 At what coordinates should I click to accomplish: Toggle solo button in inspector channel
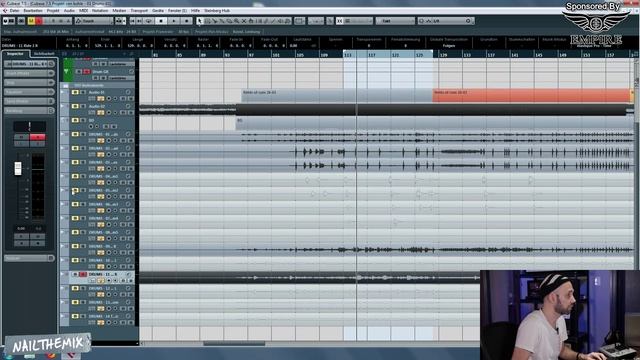[x=38, y=137]
